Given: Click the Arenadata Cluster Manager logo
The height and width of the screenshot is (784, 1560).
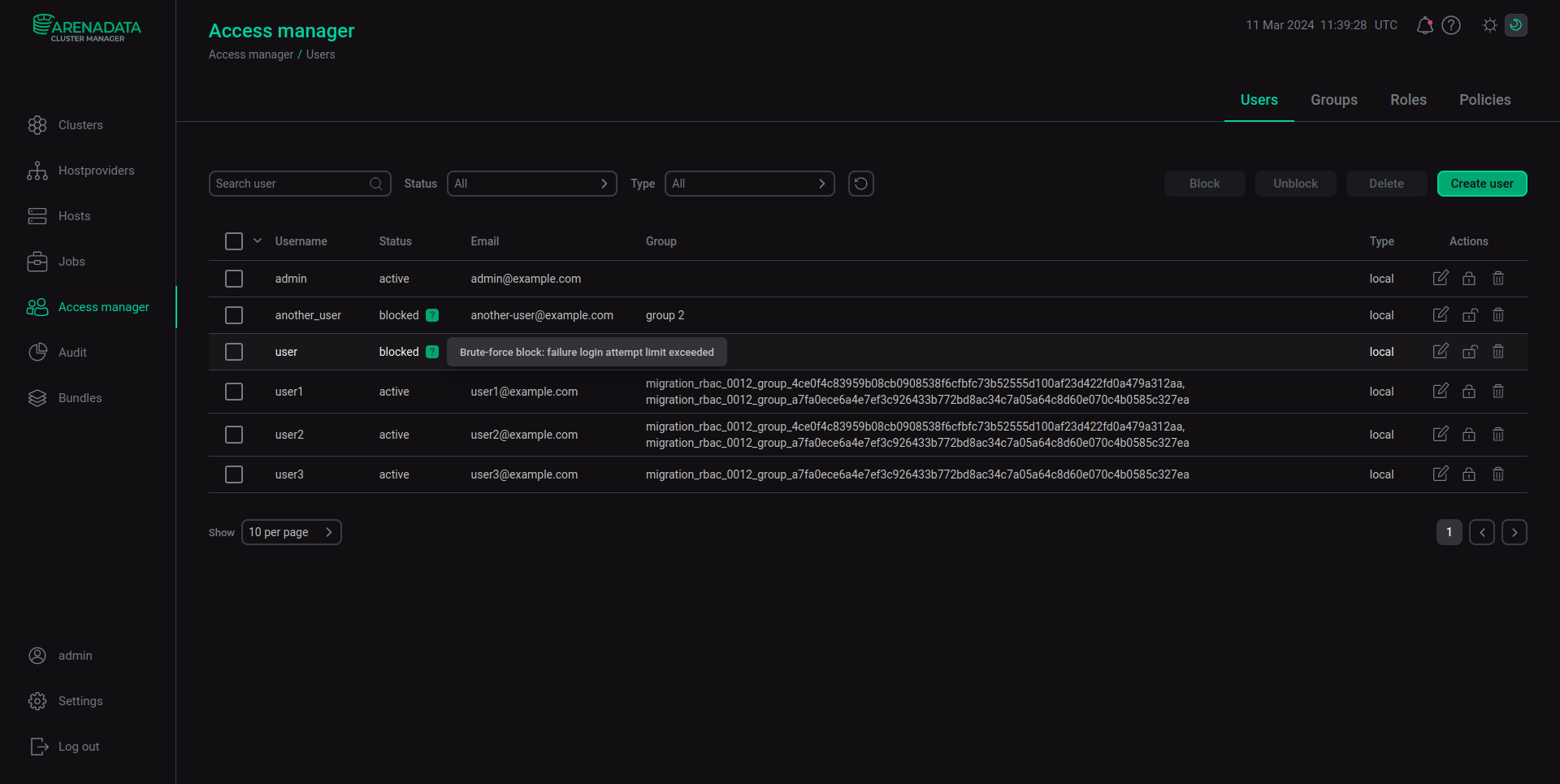Looking at the screenshot, I should tap(87, 28).
